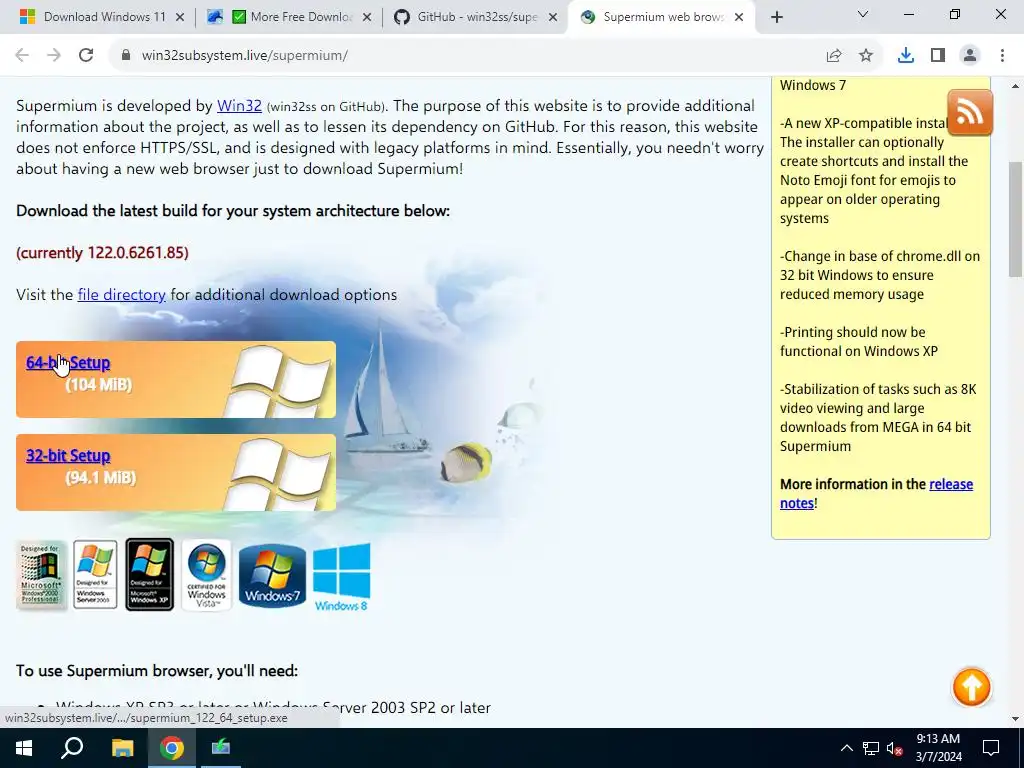Click the scrollbar down arrow
The height and width of the screenshot is (768, 1024).
pyautogui.click(x=1016, y=718)
